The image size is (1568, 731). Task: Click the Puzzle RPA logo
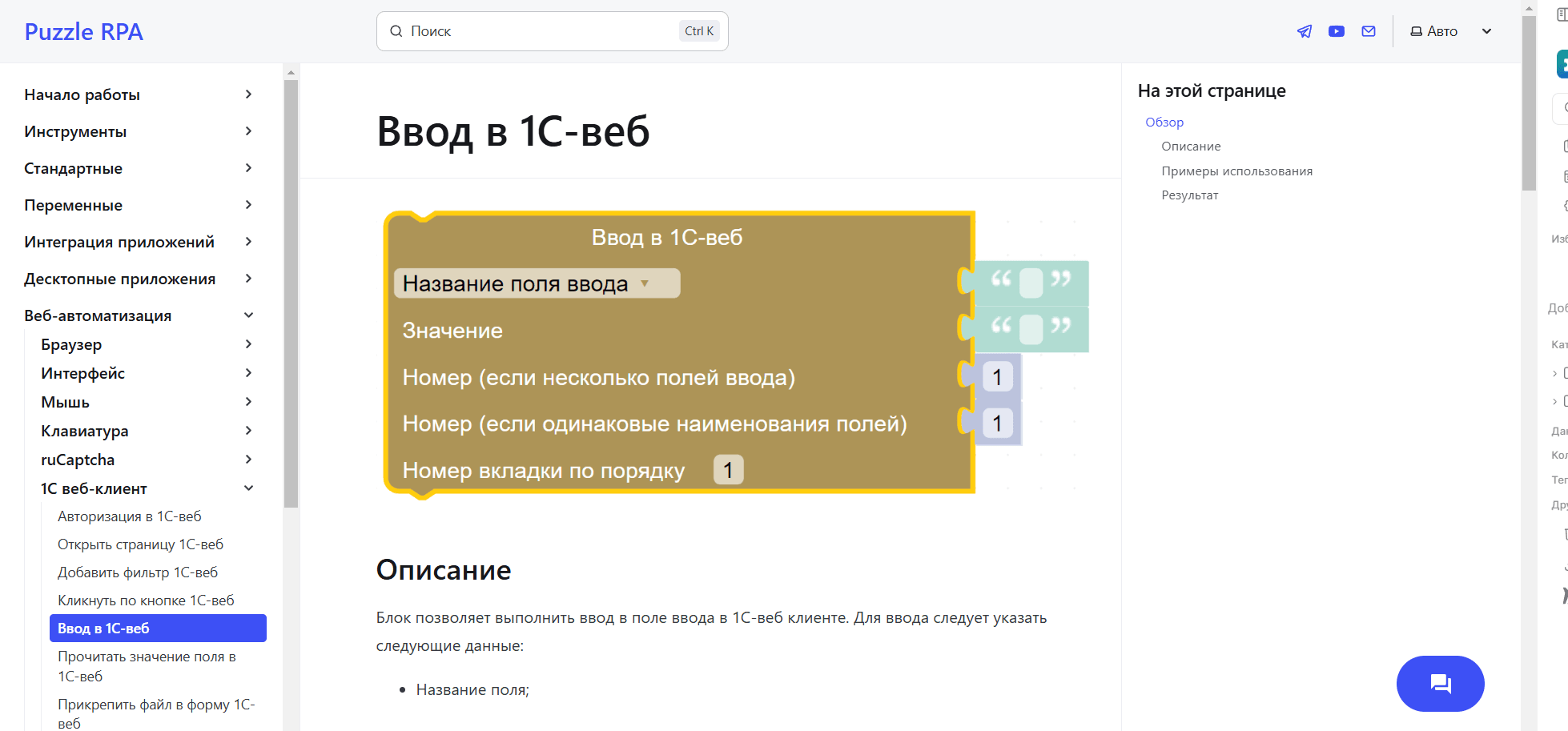83,31
